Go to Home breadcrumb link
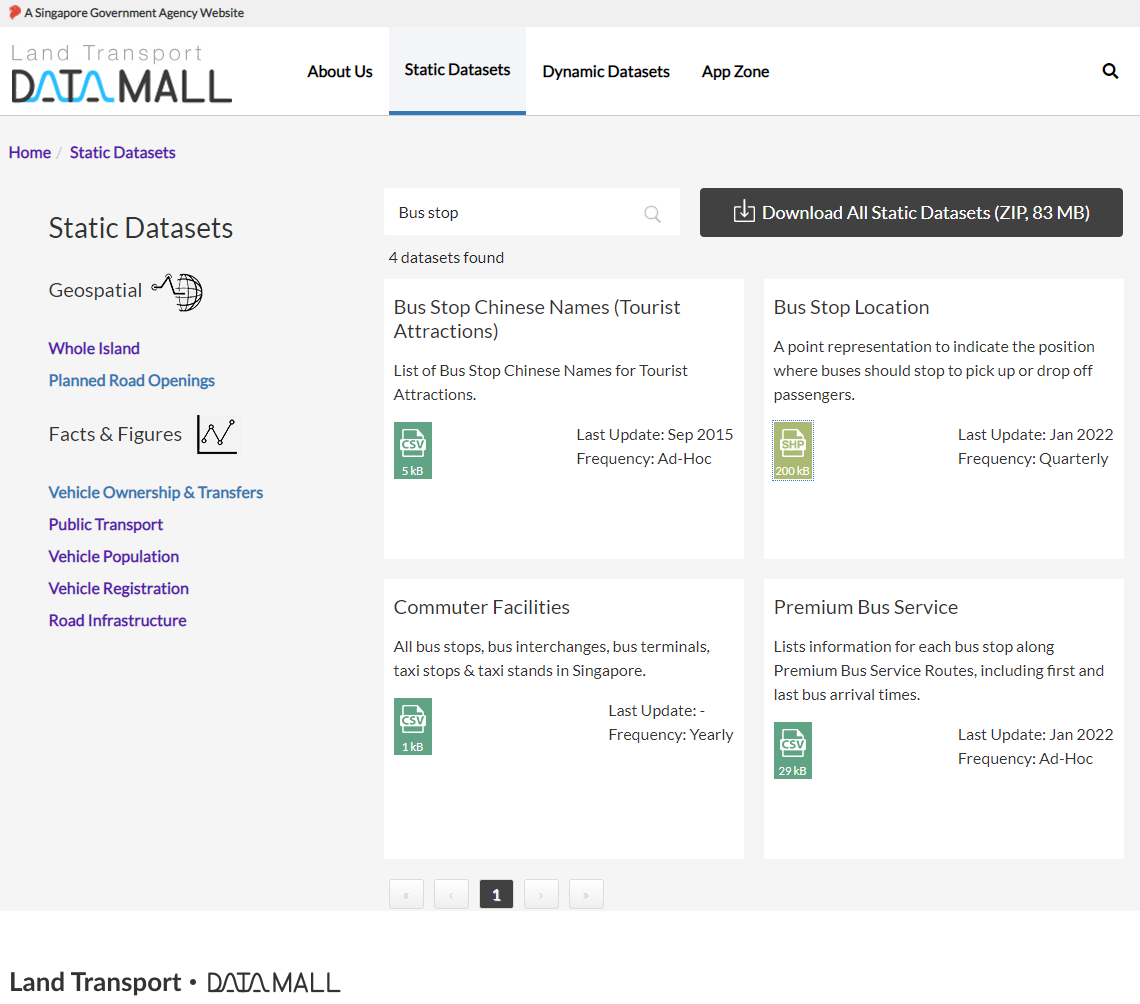This screenshot has width=1140, height=1004. [30, 152]
